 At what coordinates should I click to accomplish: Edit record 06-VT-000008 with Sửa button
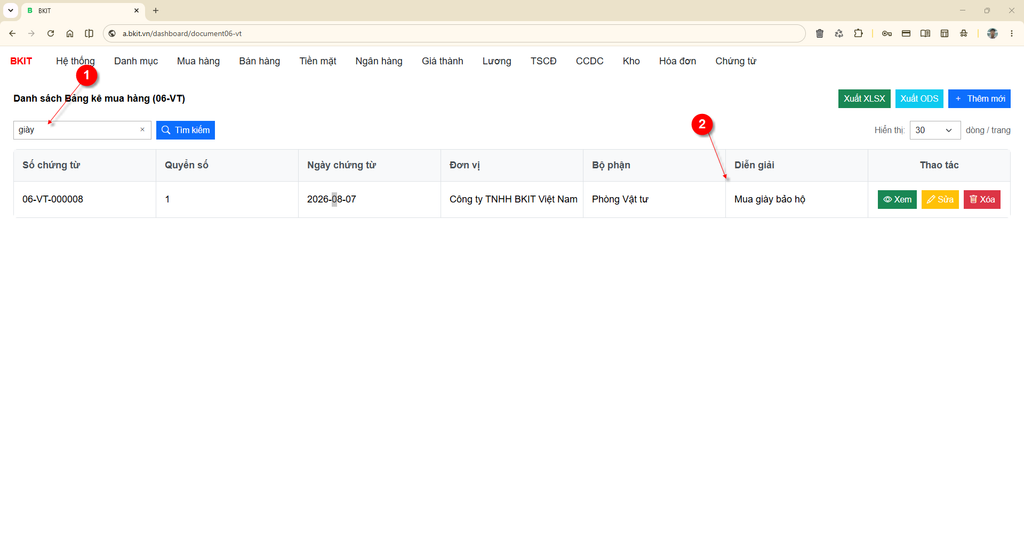[940, 199]
